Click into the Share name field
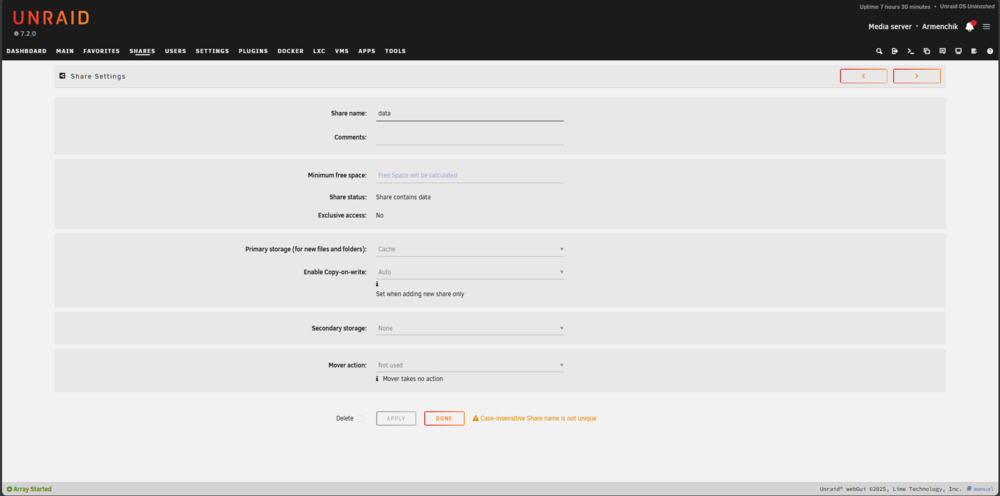Viewport: 1000px width, 496px height. point(470,113)
